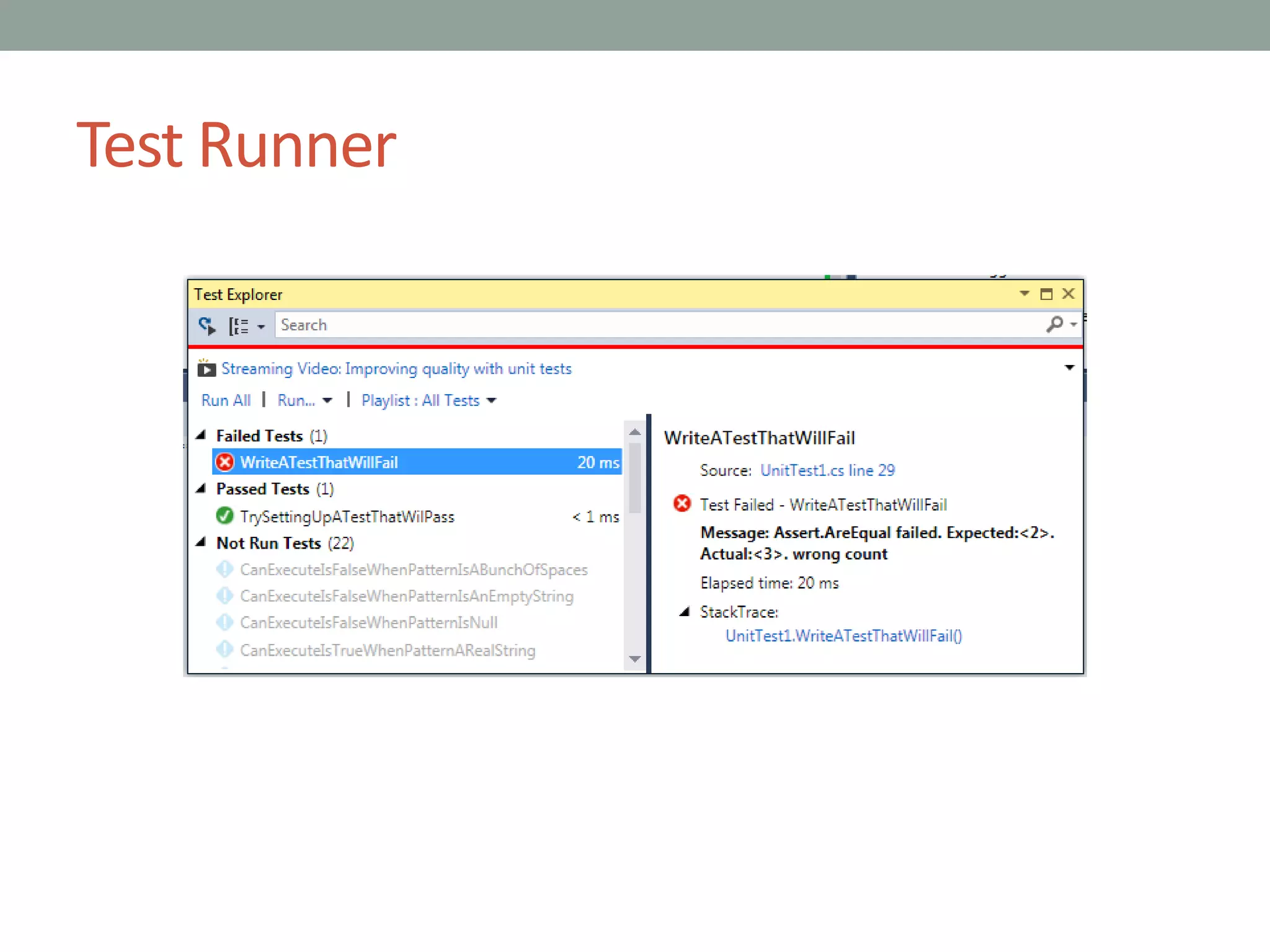Click not-run icon for CanExecuteIsTrueWhenPatternARealString
Screen dimensions: 1270x952
click(224, 650)
